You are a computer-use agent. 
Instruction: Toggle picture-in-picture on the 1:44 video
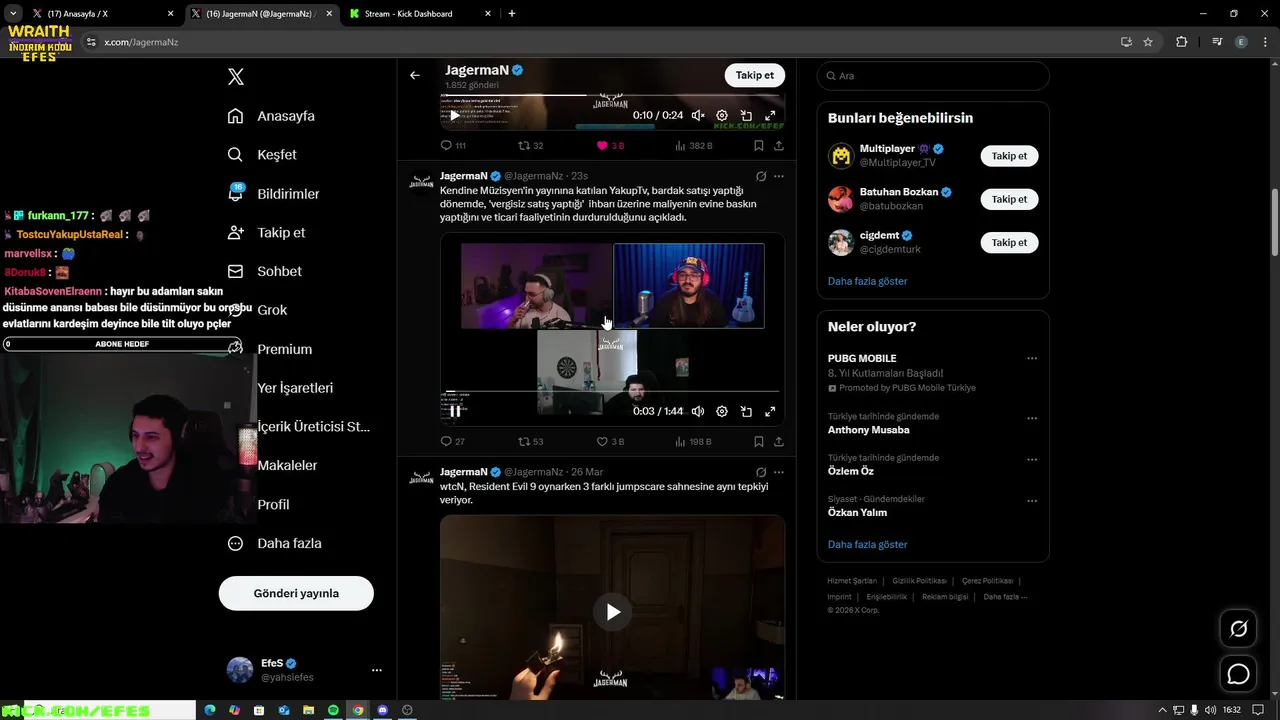pyautogui.click(x=746, y=411)
